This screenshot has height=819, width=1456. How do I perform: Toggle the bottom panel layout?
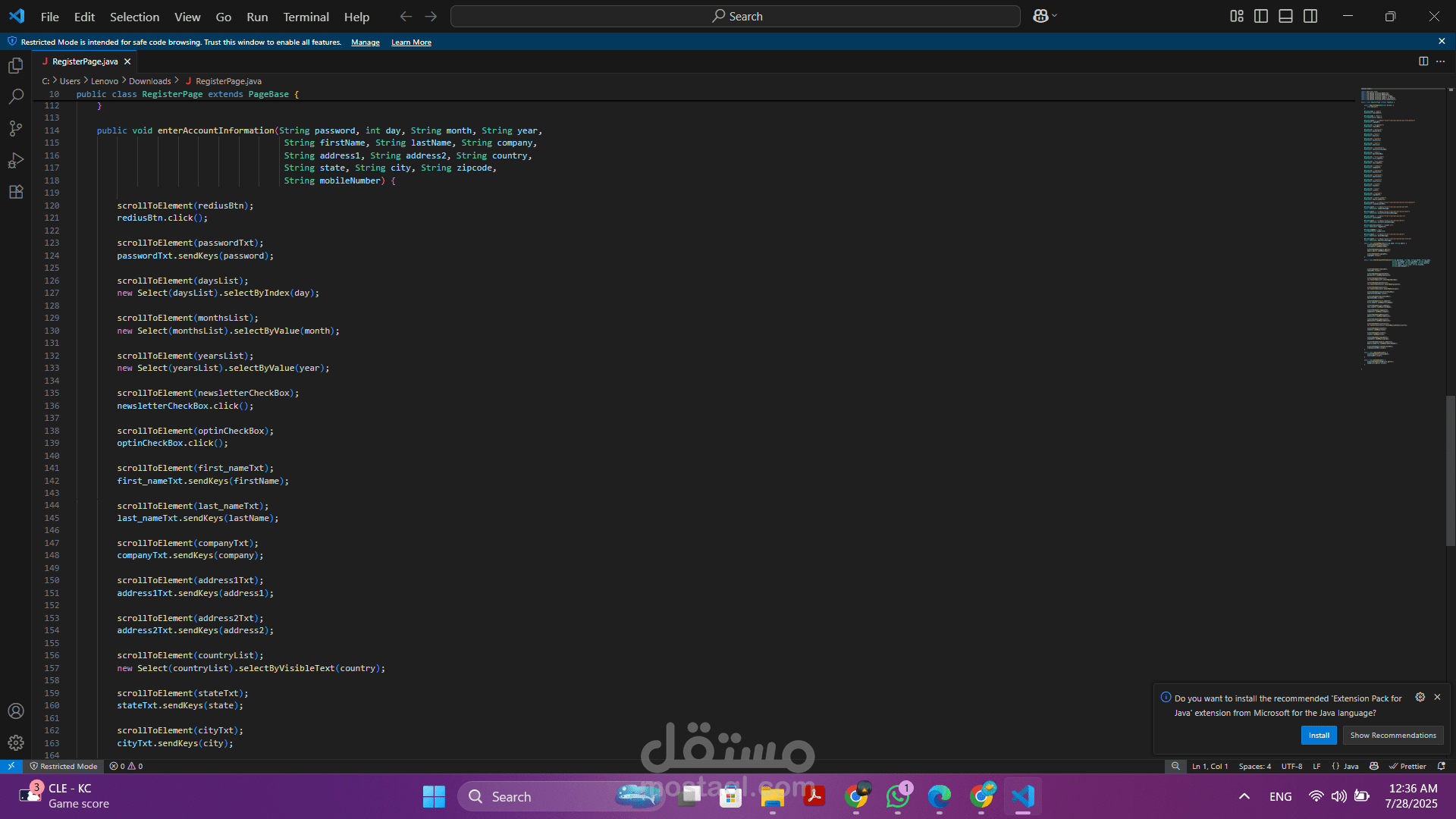(x=1285, y=16)
